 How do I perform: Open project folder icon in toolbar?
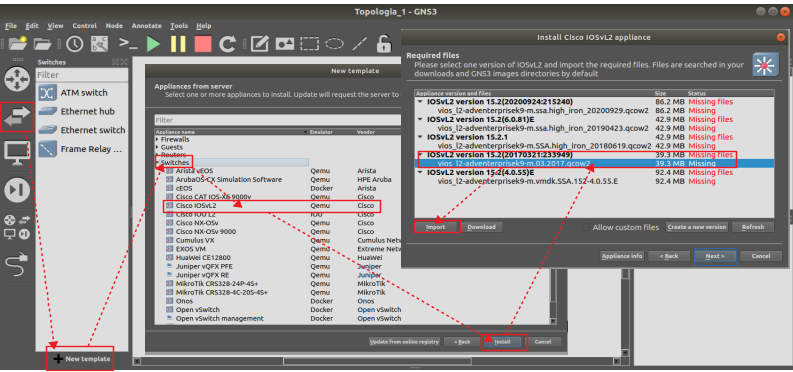point(43,43)
